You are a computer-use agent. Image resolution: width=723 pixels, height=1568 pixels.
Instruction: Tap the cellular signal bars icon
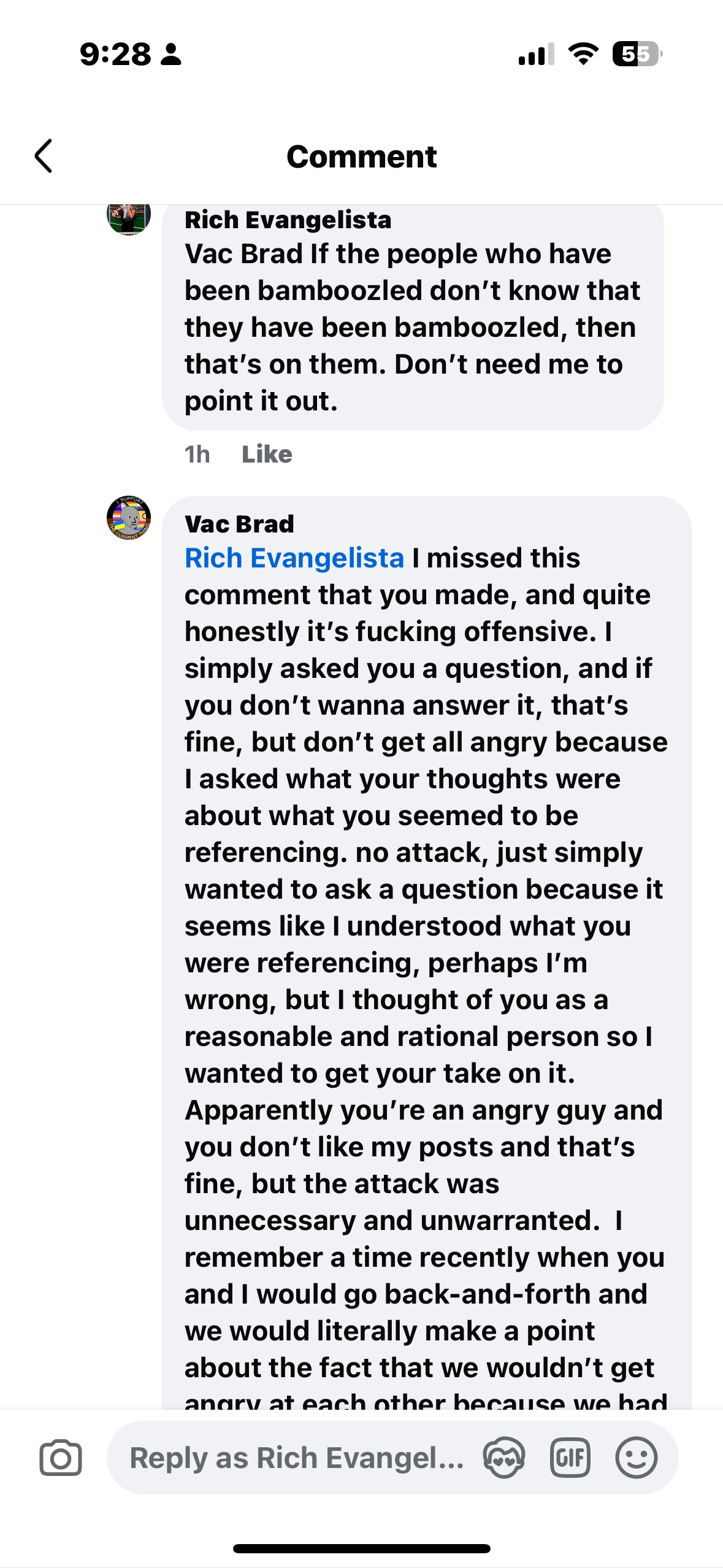pyautogui.click(x=536, y=54)
